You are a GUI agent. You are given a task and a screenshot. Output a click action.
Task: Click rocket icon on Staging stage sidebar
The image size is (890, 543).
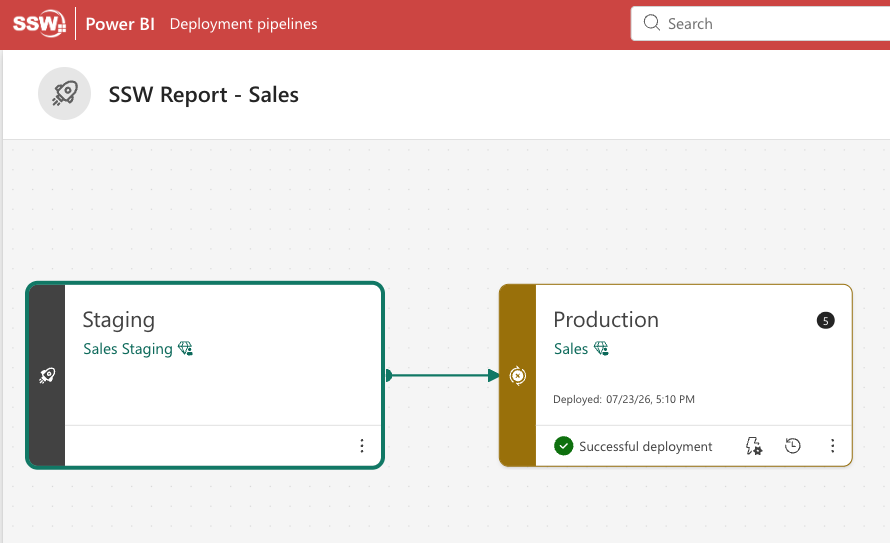(47, 375)
